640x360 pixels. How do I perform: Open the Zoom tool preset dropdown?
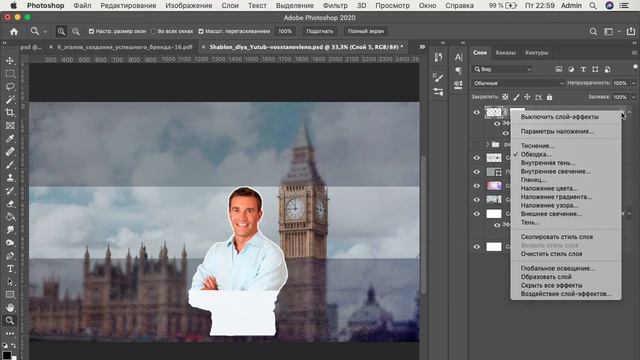click(x=45, y=31)
